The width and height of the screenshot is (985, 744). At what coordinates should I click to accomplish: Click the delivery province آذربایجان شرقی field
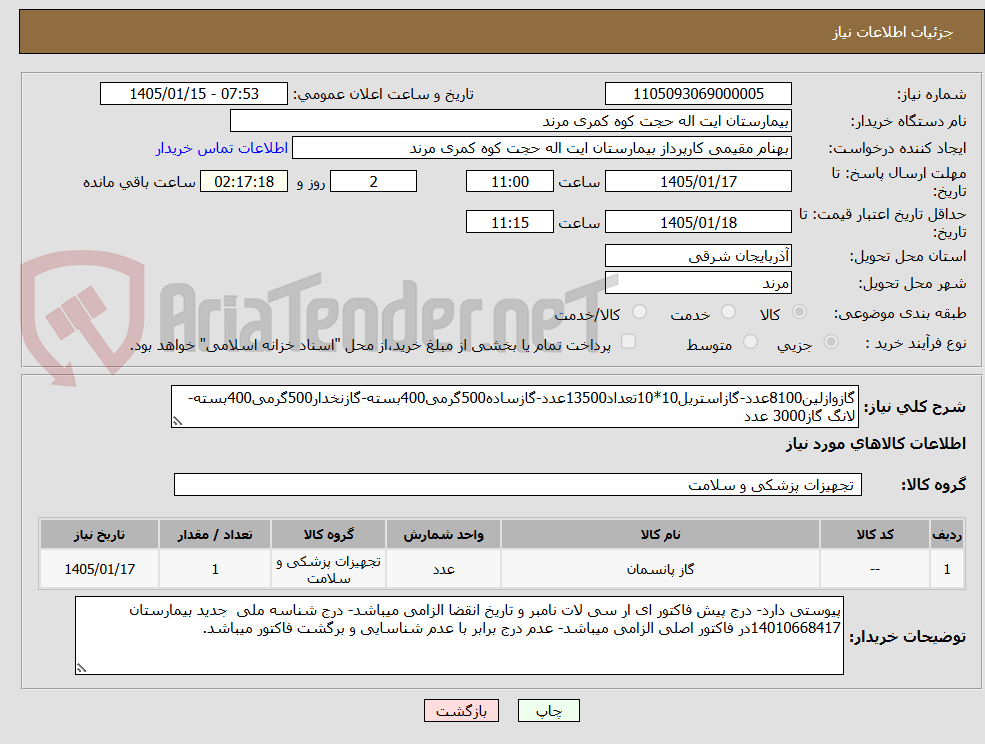(x=698, y=256)
